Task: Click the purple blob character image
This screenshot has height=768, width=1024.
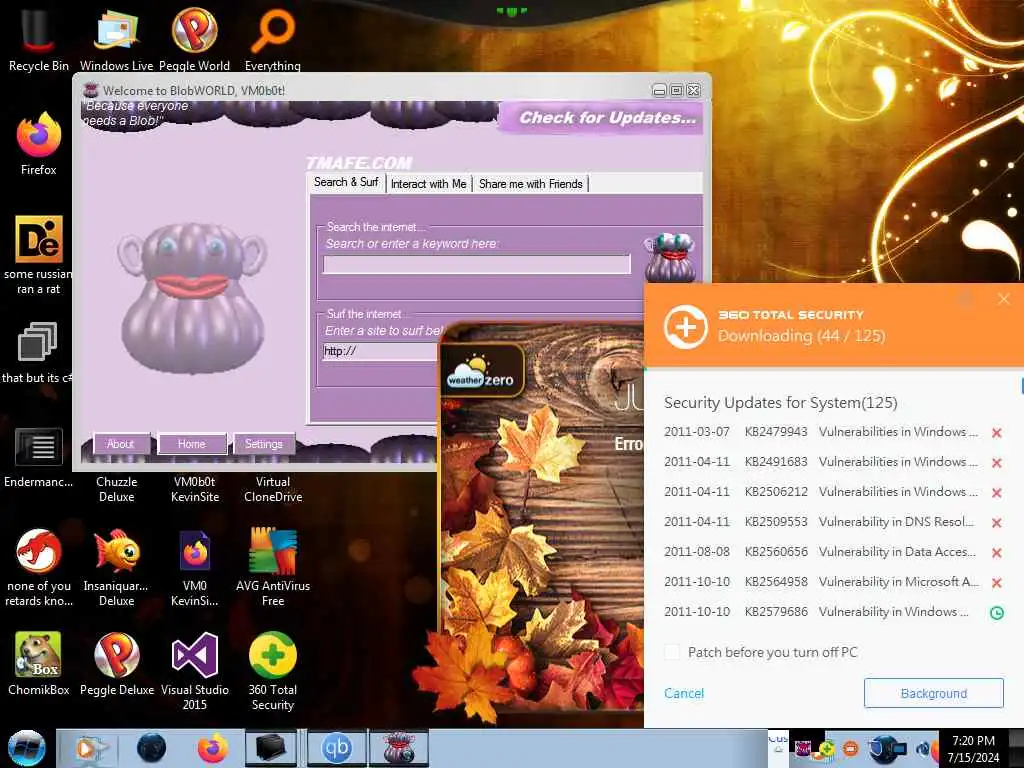Action: pyautogui.click(x=192, y=298)
